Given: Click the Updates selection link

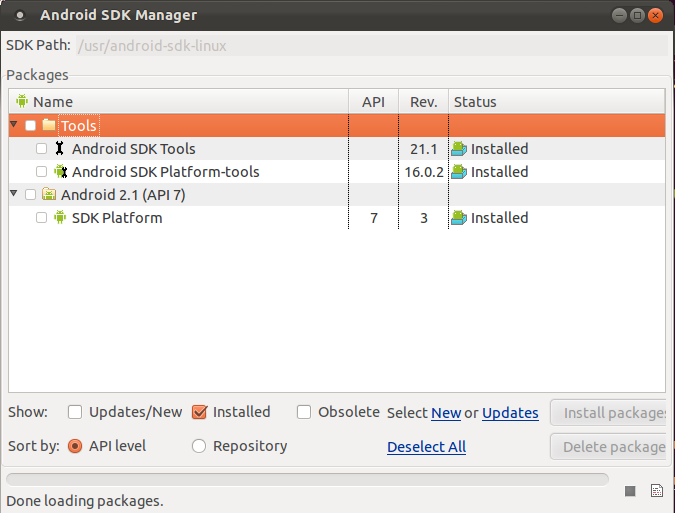Looking at the screenshot, I should pos(510,413).
